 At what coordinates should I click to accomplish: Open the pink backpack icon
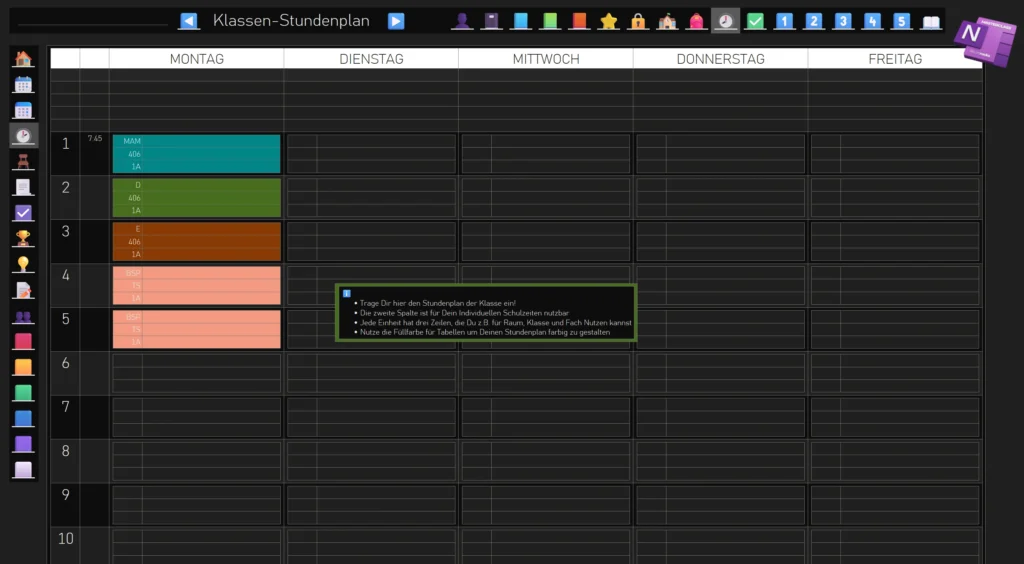coord(696,21)
